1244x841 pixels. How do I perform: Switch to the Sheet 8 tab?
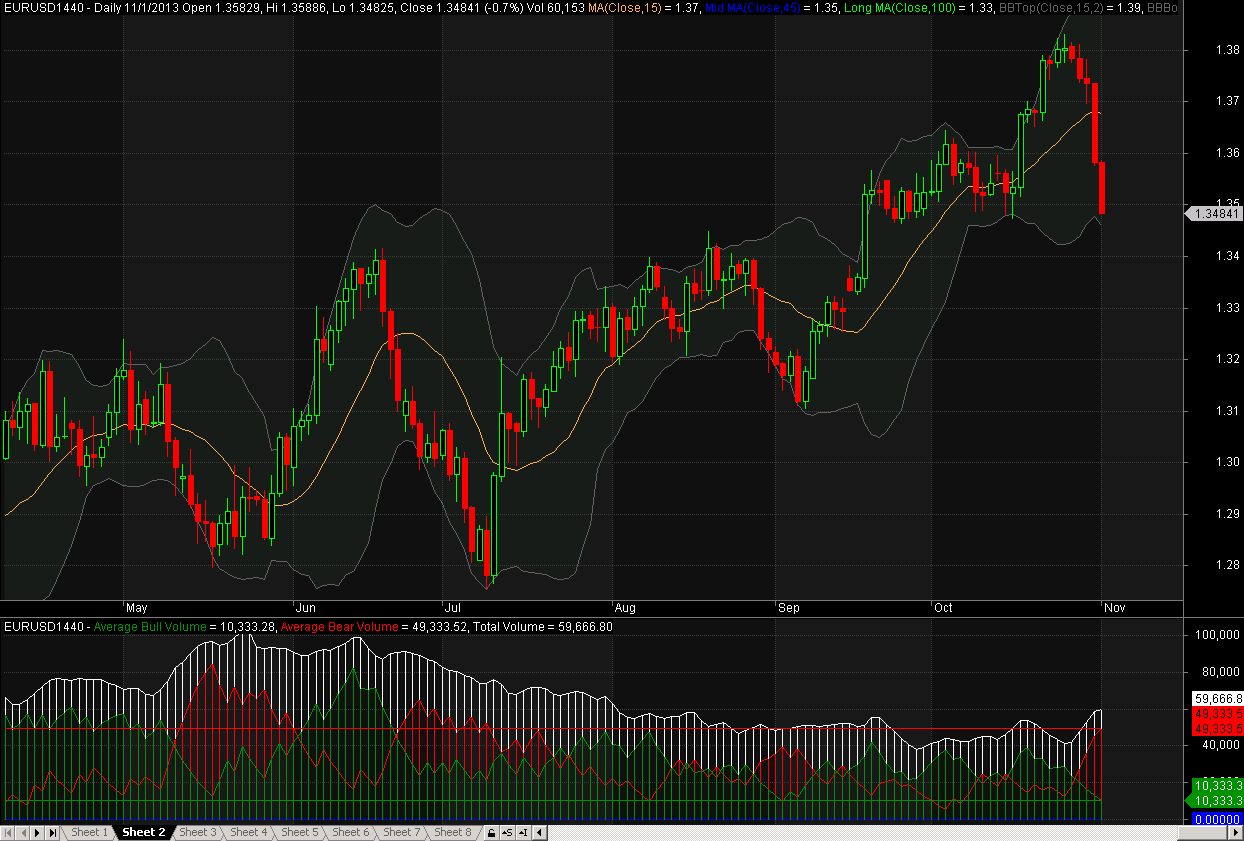pos(453,832)
